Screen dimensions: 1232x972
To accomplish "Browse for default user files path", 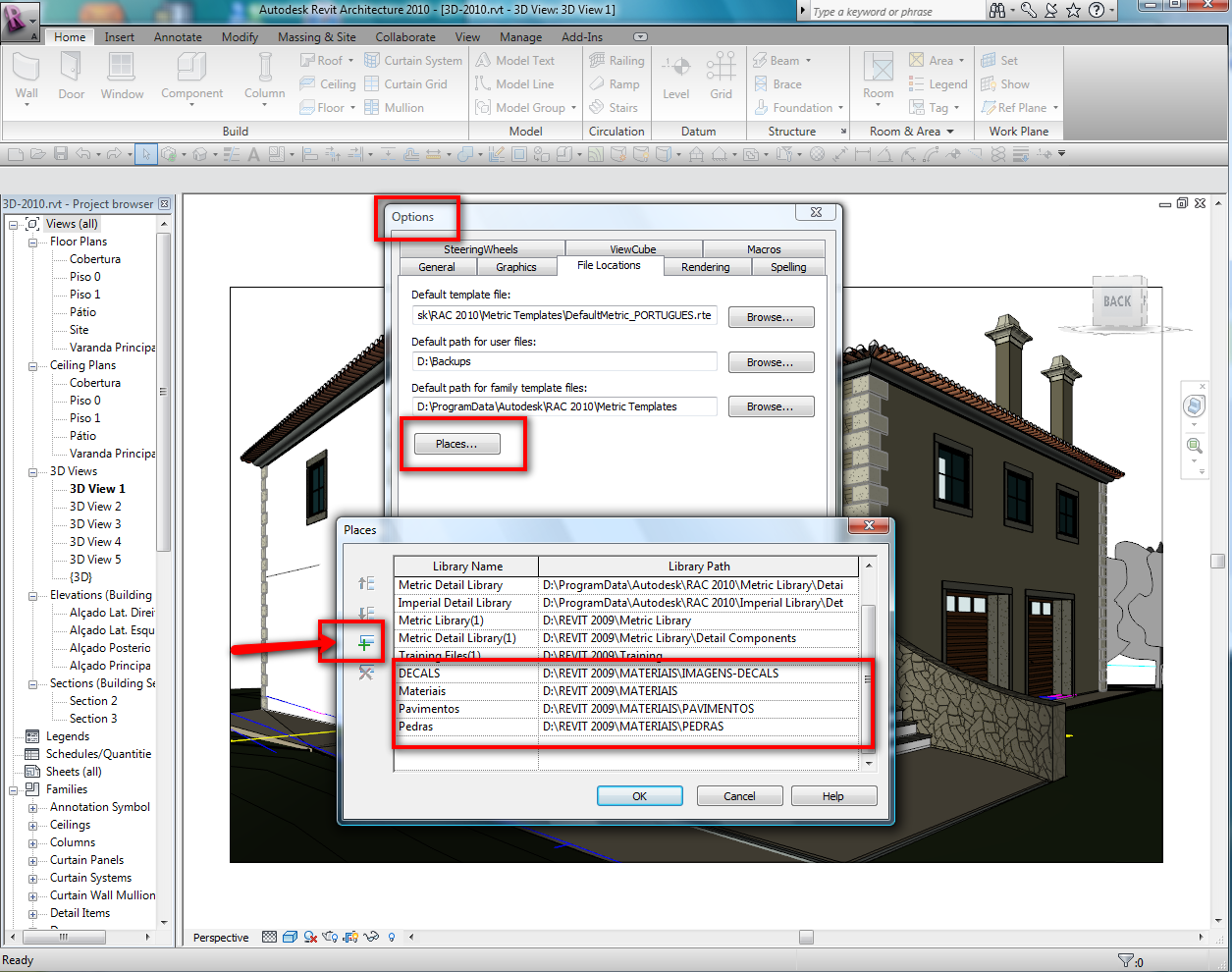I will [x=771, y=362].
